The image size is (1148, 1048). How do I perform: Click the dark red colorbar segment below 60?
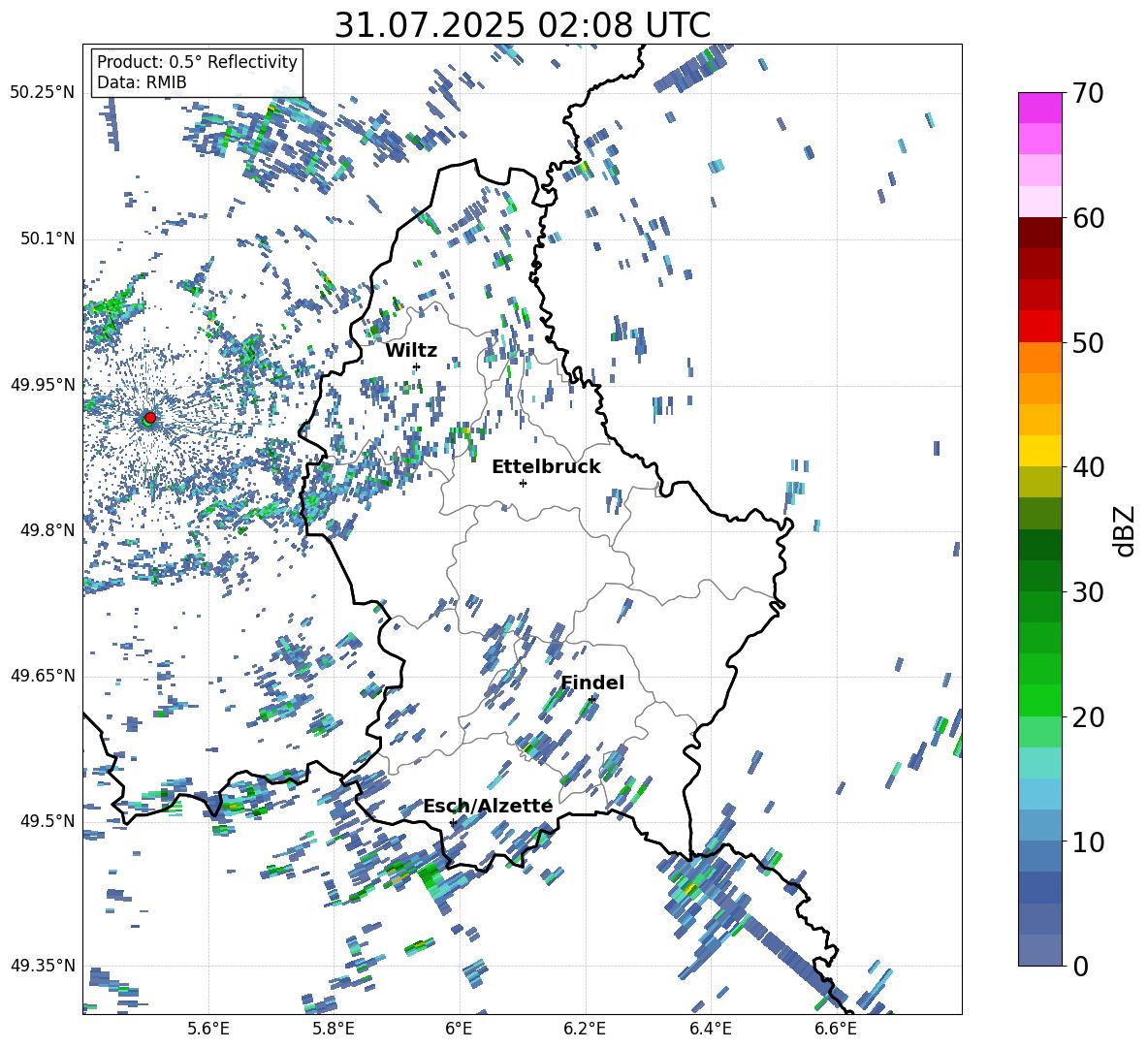1039,233
